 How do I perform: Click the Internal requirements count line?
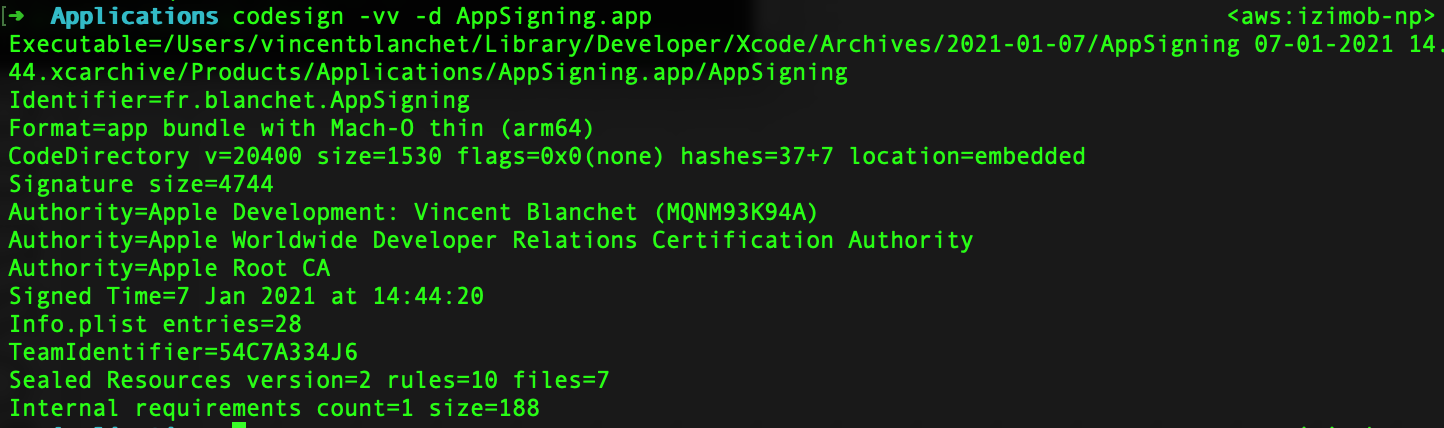tap(274, 409)
